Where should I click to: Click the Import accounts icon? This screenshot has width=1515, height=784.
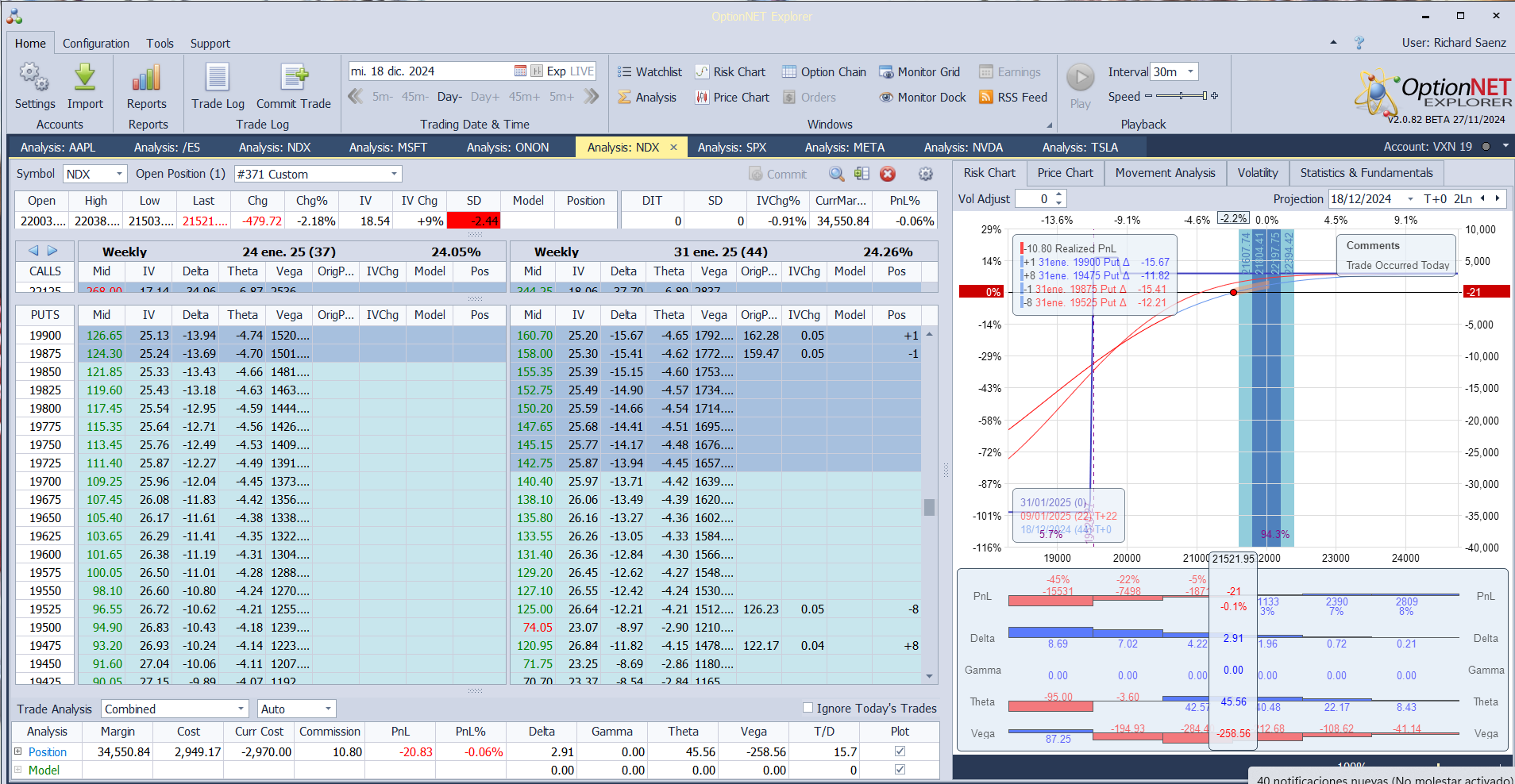(85, 78)
